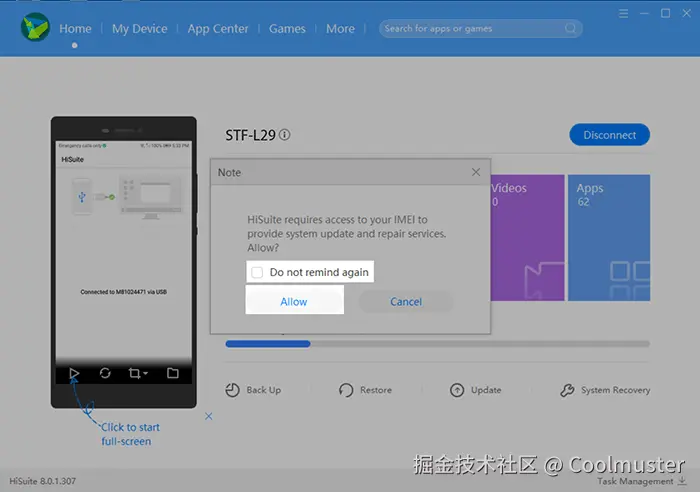Click the System Recovery wrench icon
Image resolution: width=700 pixels, height=492 pixels.
click(567, 390)
